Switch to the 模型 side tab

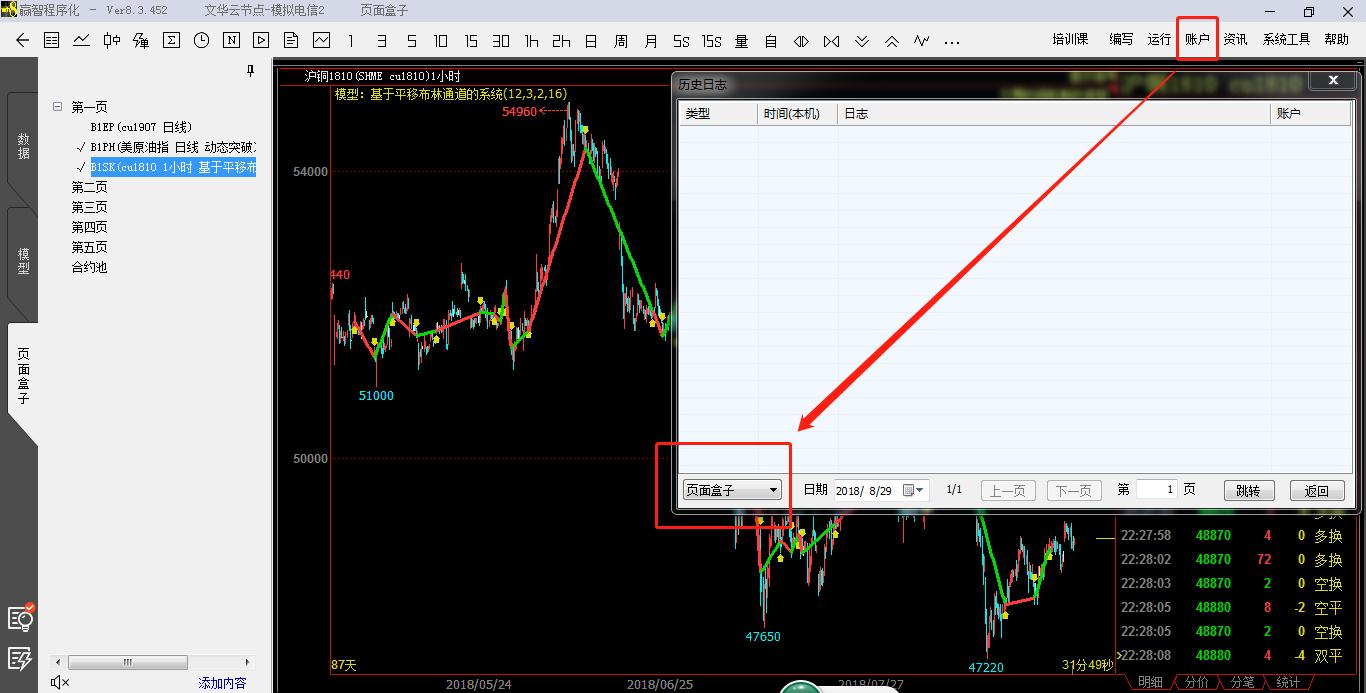point(23,260)
